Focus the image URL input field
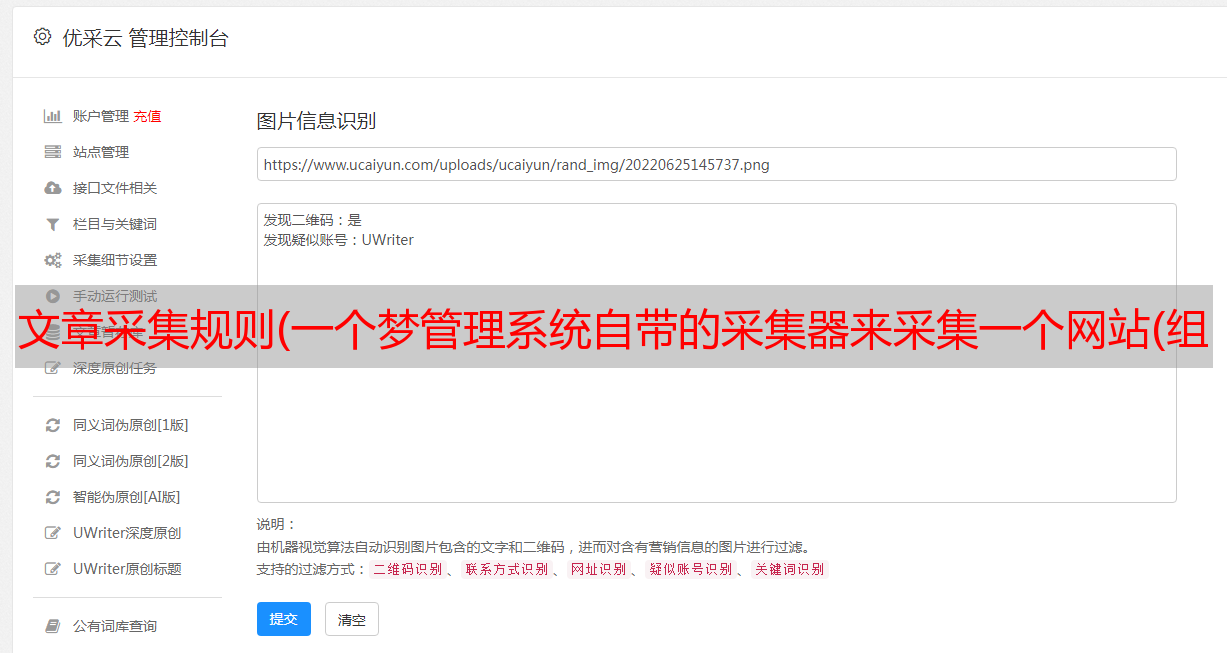Viewport: 1227px width, 653px height. point(716,164)
